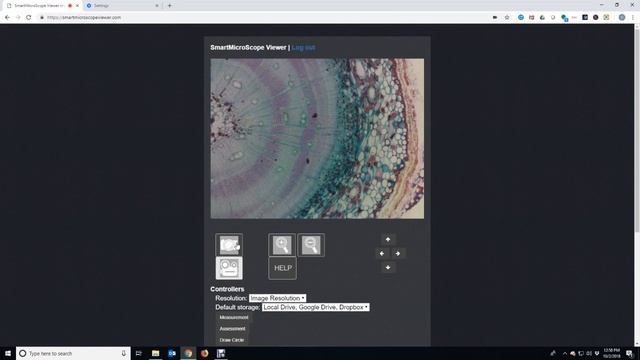Close the Settings browser tab

[x=157, y=6]
